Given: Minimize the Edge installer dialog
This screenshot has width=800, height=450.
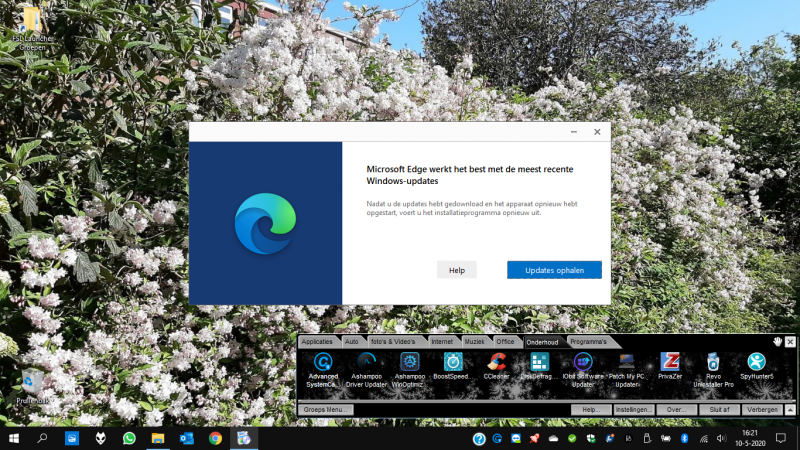Looking at the screenshot, I should [x=573, y=132].
